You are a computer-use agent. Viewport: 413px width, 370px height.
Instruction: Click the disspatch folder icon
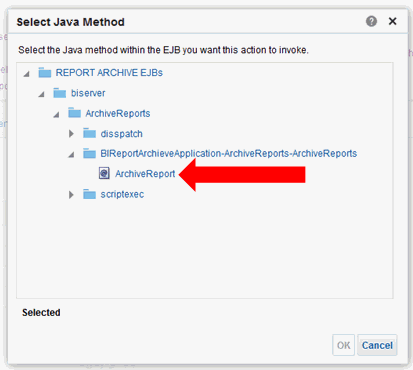(89, 133)
